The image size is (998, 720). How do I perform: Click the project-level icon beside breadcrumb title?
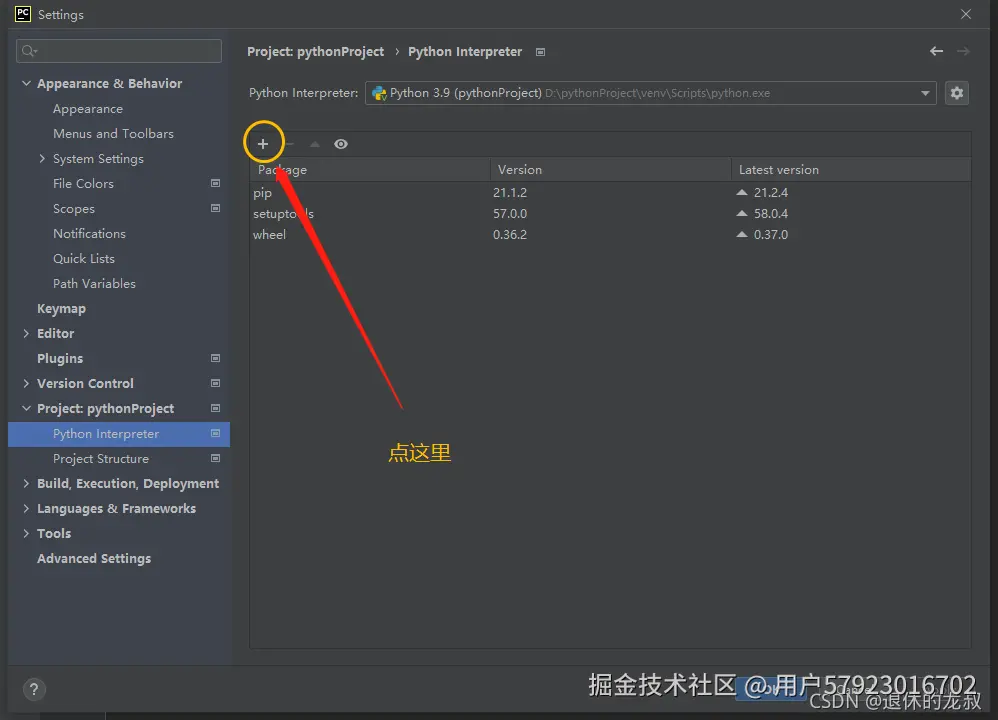click(540, 52)
